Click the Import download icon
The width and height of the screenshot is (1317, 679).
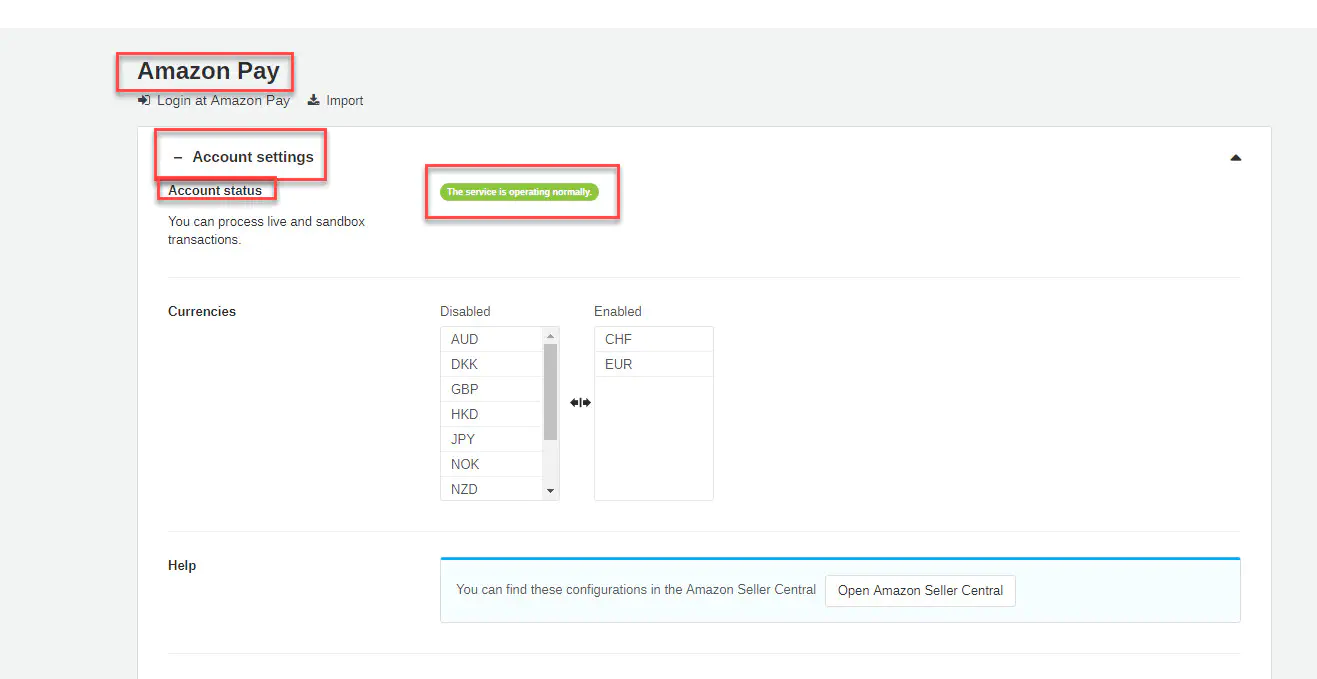tap(313, 101)
